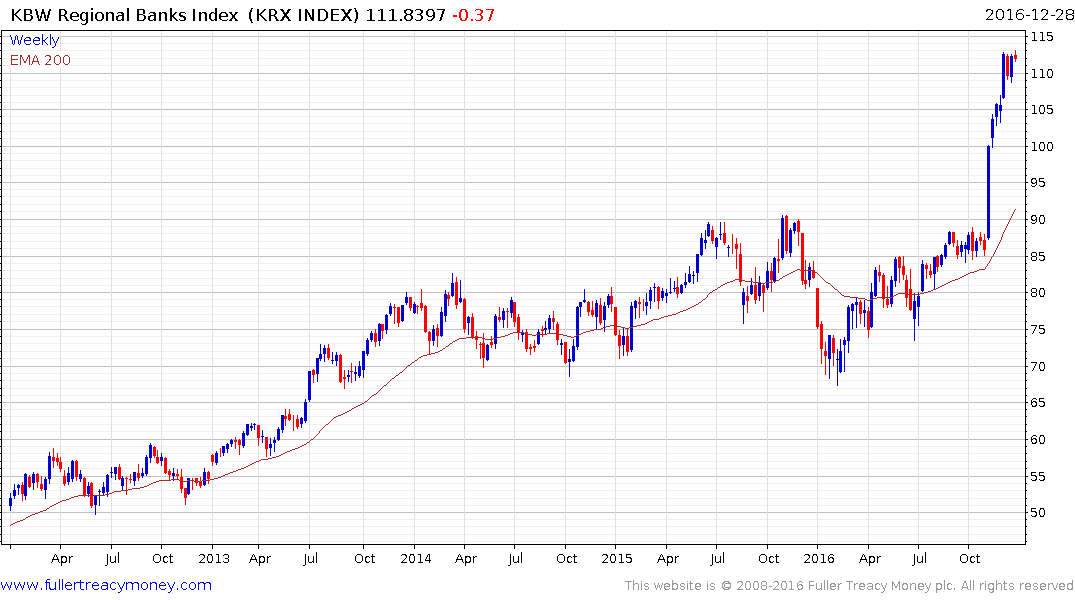Click the 95 price axis label

coord(1038,182)
